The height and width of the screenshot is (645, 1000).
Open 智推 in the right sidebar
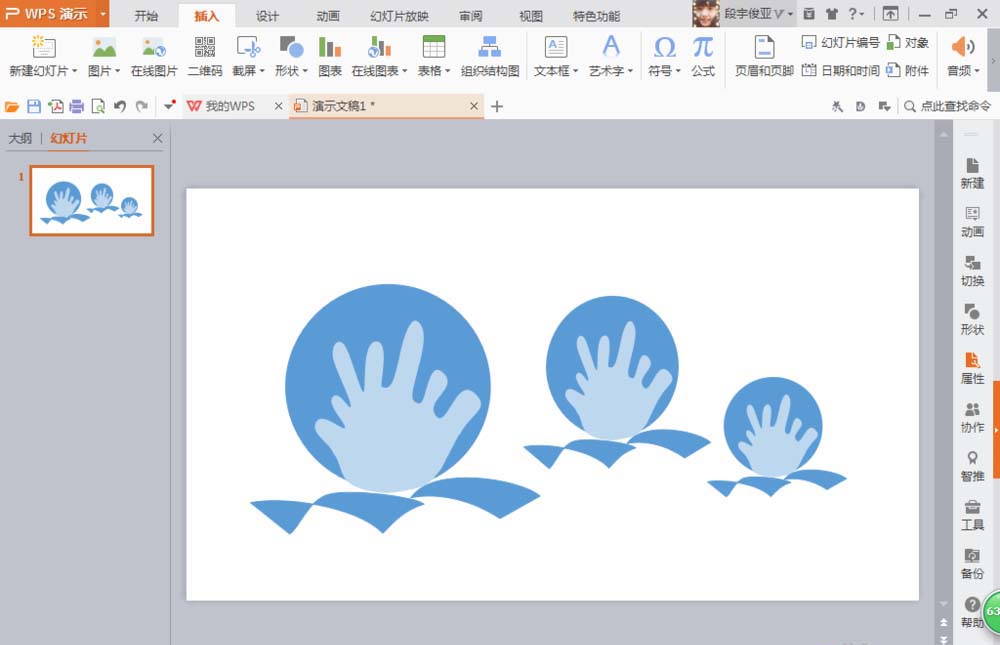972,466
